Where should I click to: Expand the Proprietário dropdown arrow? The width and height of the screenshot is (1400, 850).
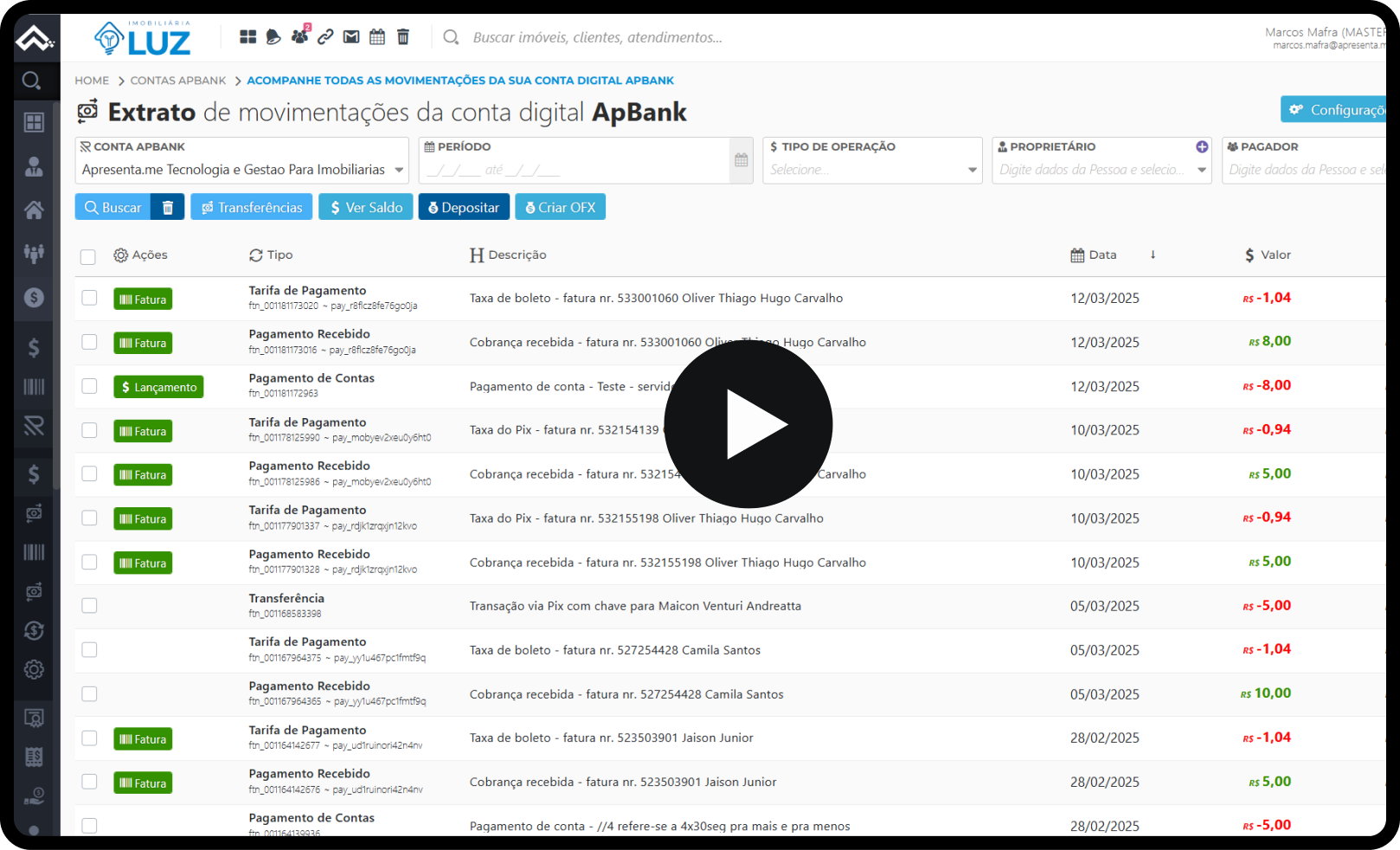(1202, 171)
